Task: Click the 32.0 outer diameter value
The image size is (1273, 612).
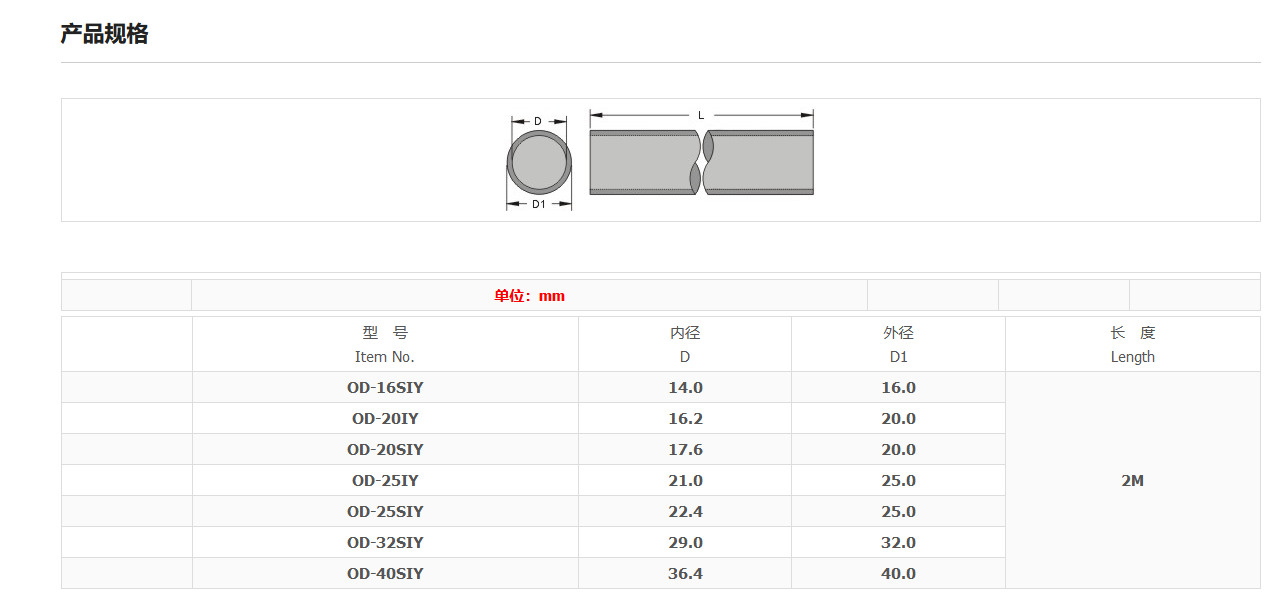Action: (898, 543)
